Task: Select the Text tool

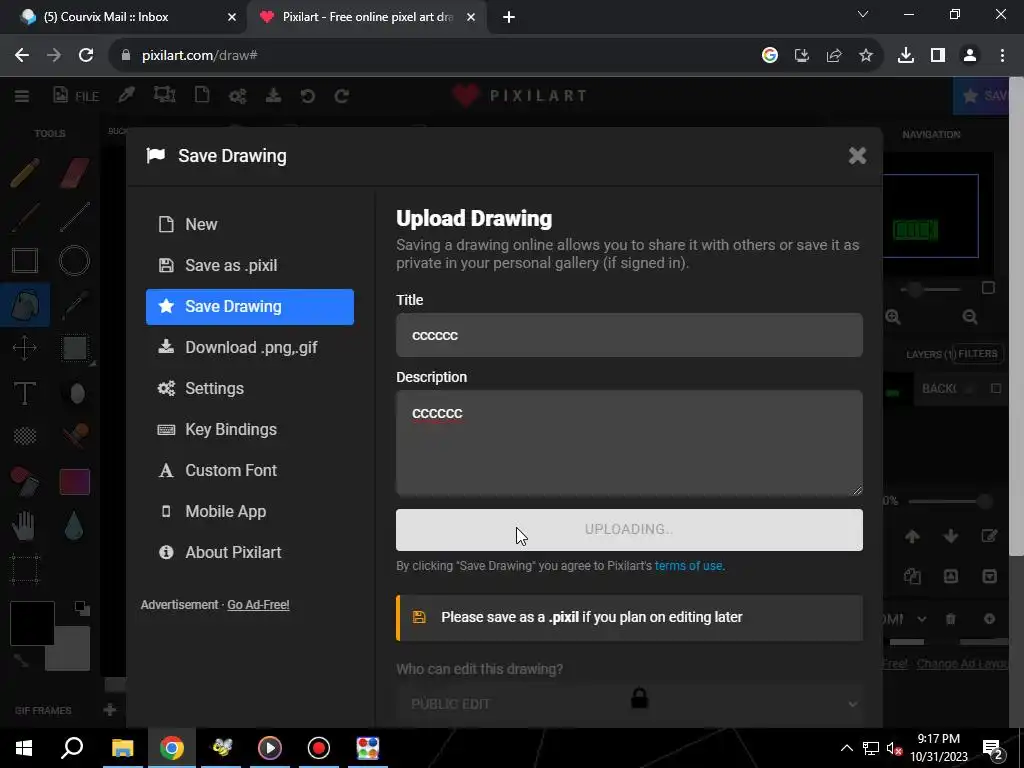Action: click(25, 392)
